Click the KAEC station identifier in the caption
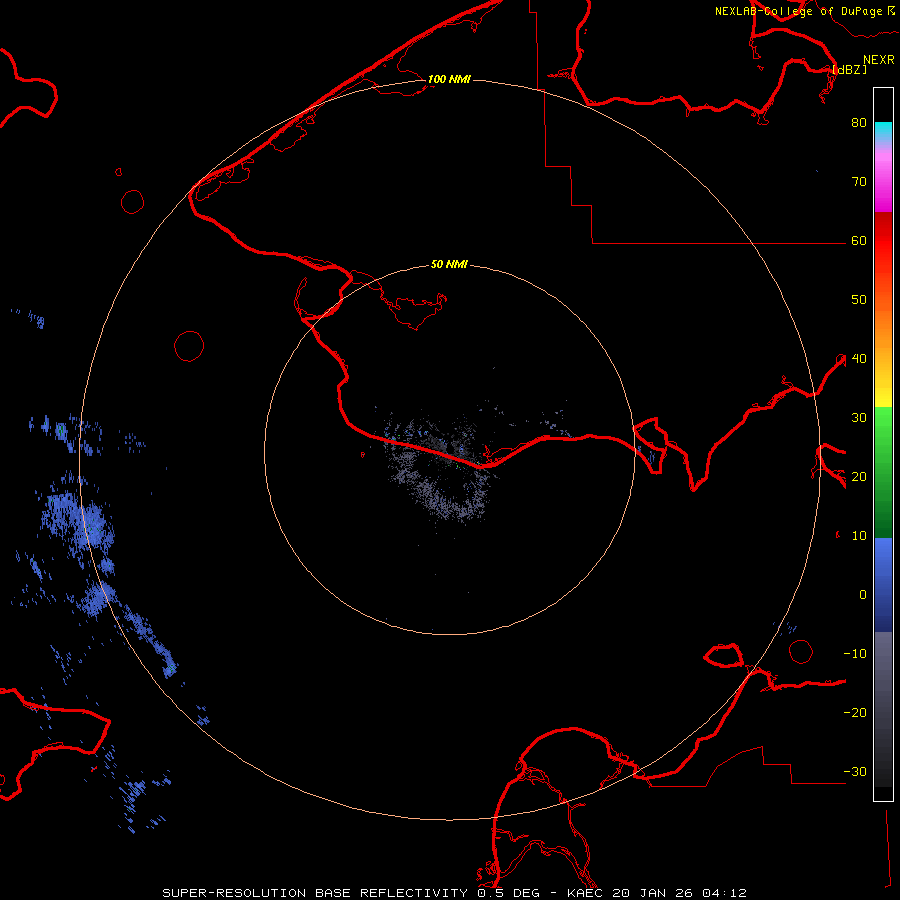The image size is (900, 900). [585, 893]
